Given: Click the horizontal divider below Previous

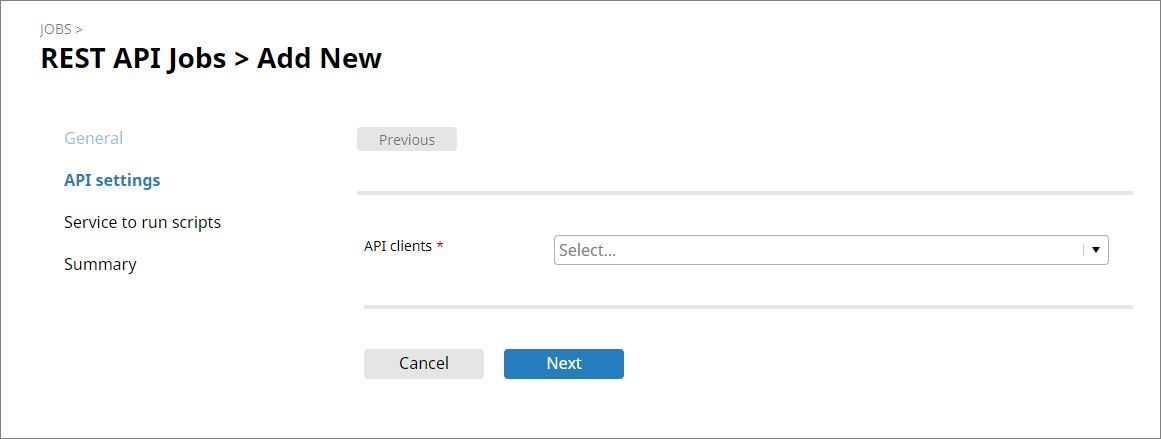Looking at the screenshot, I should click(744, 192).
